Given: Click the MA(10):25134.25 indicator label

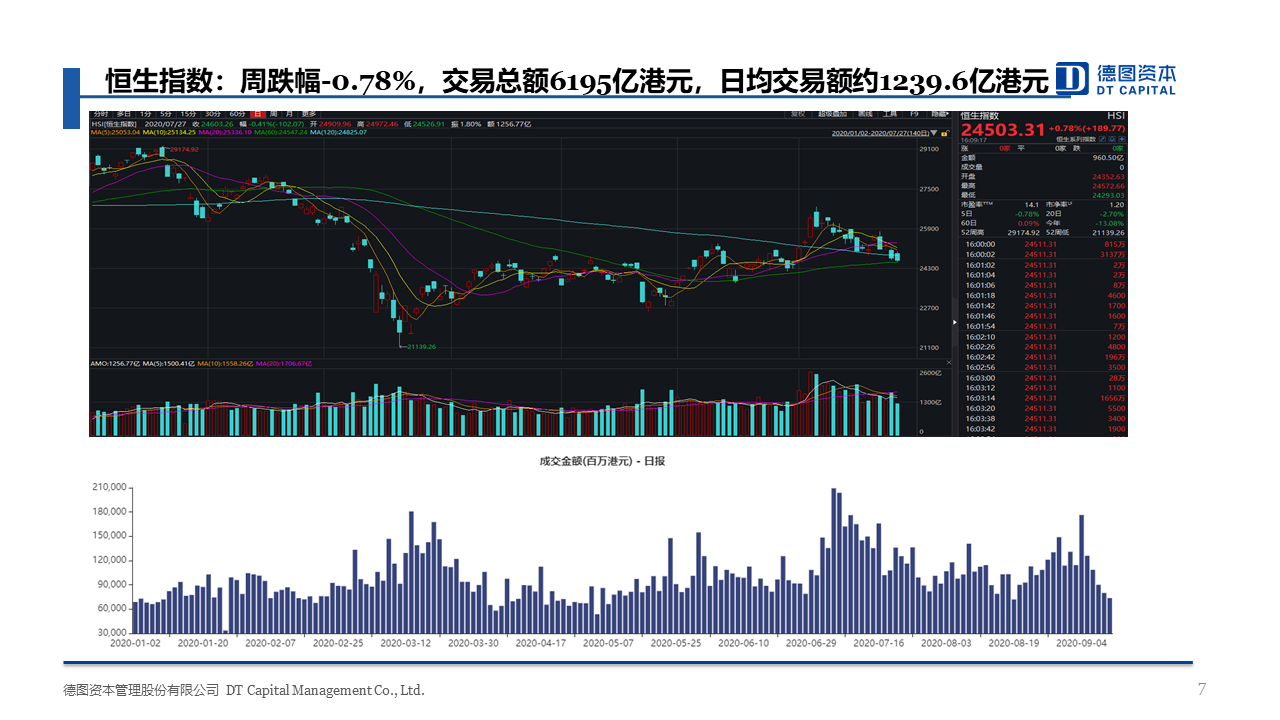Looking at the screenshot, I should click(x=169, y=132).
